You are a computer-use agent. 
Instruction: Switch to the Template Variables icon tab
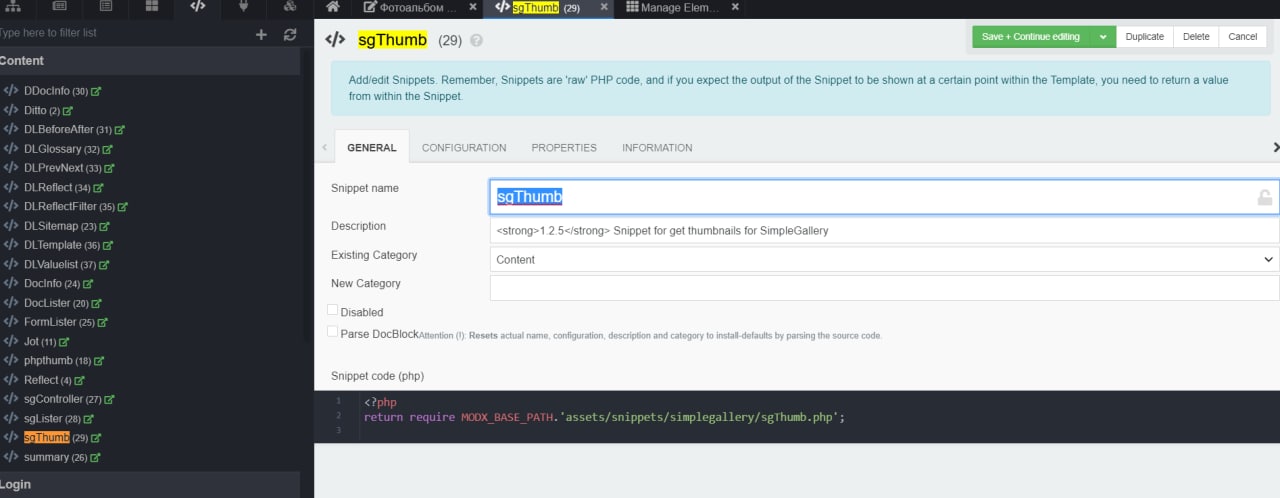coord(106,7)
